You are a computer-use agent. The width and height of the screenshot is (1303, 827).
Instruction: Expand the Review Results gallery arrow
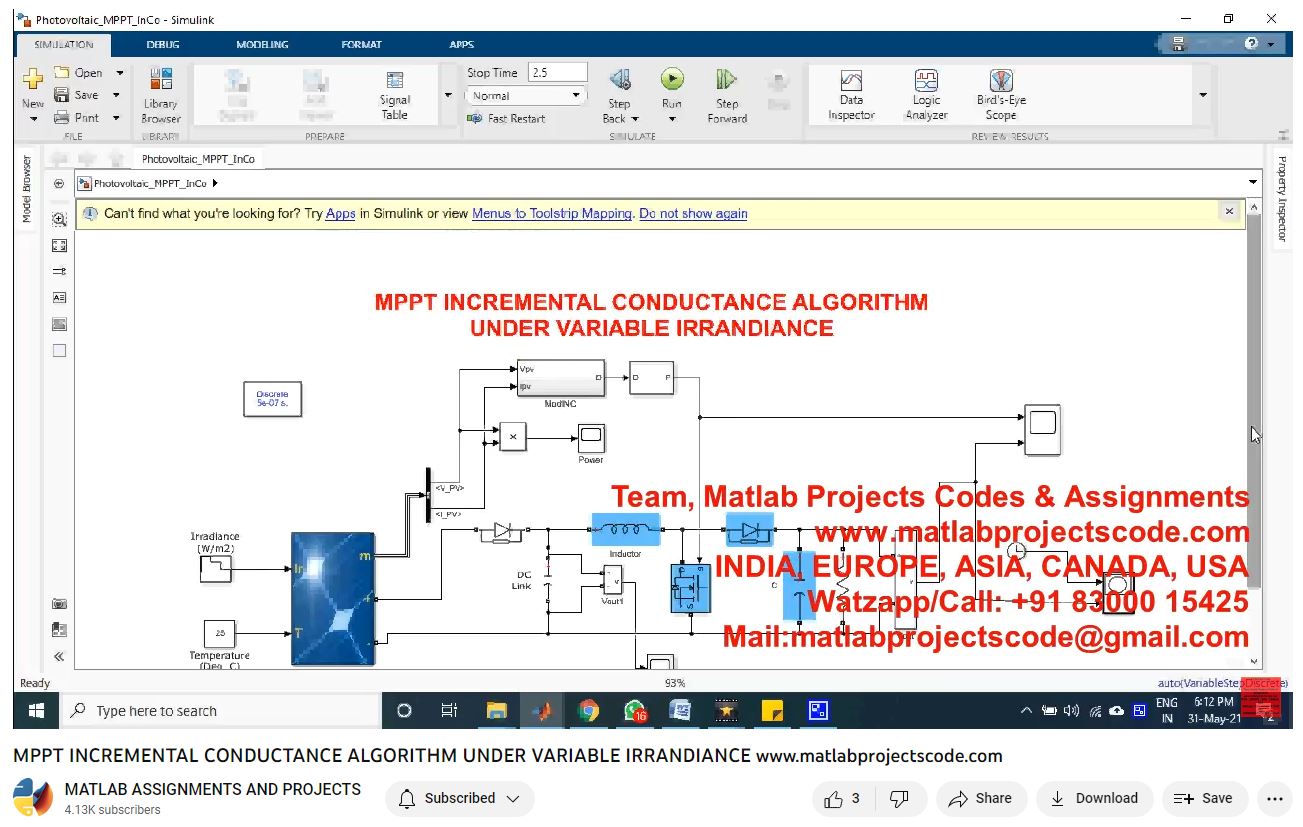point(1202,96)
